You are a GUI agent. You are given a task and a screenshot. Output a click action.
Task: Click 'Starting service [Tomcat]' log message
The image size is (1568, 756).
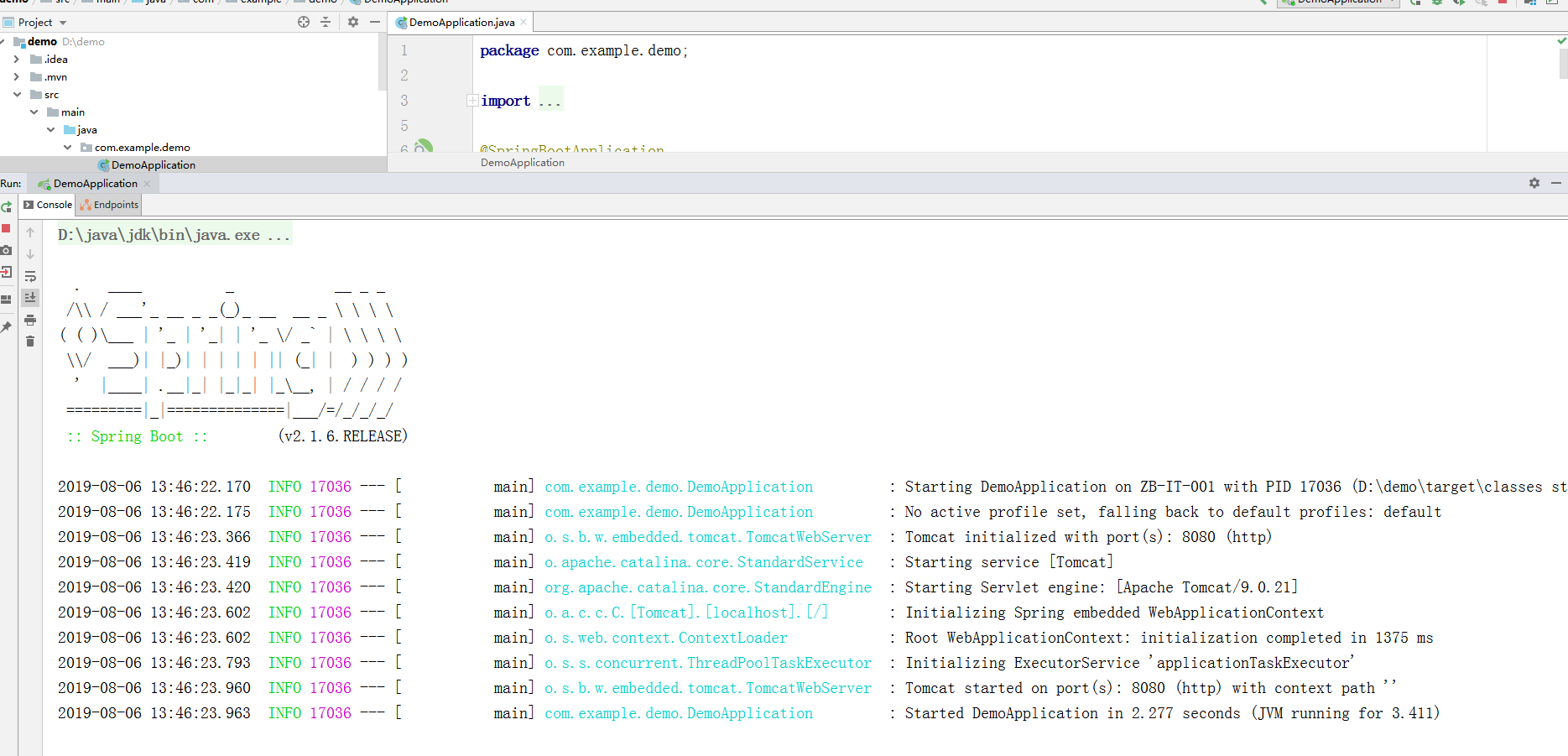(x=1008, y=562)
